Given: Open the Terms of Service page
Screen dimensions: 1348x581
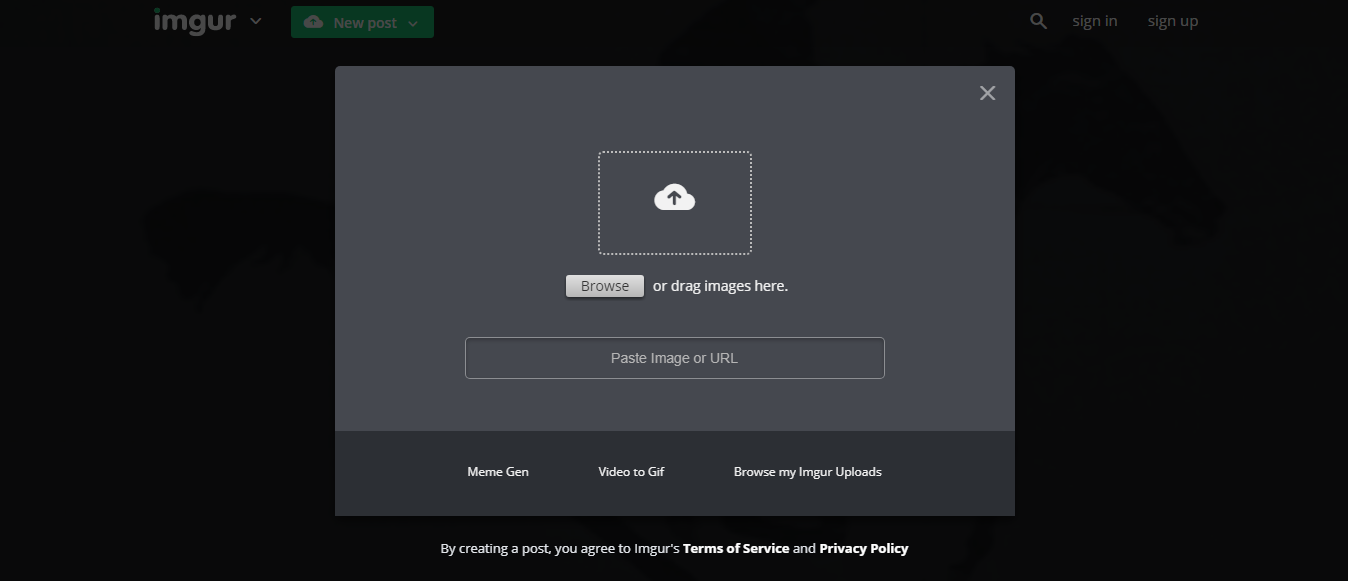Looking at the screenshot, I should [x=736, y=548].
